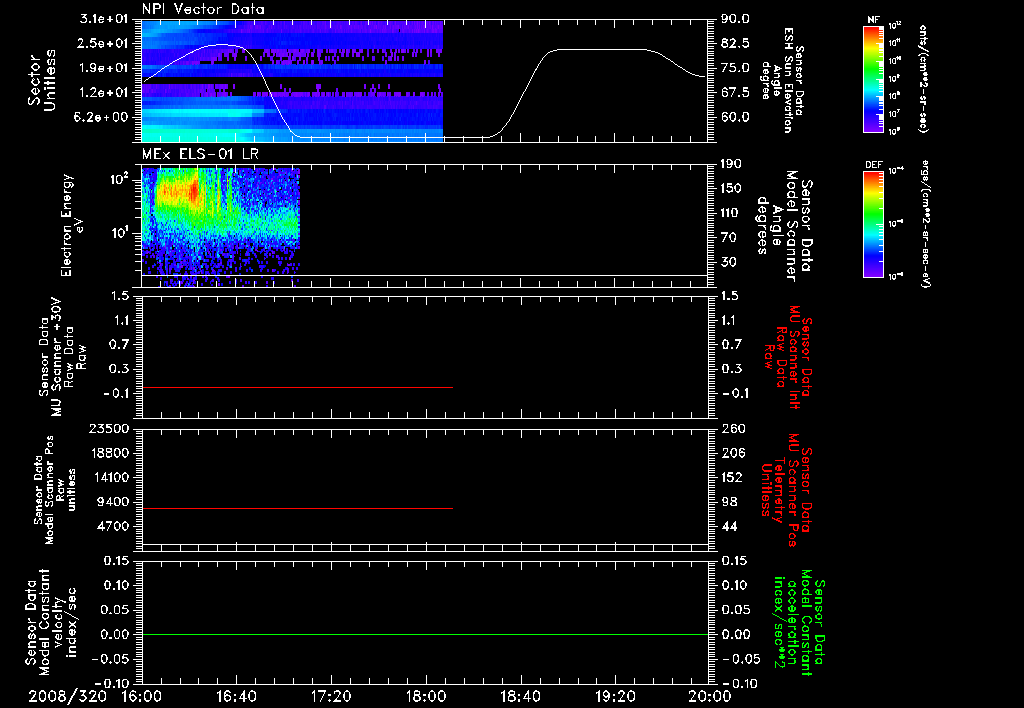This screenshot has width=1024, height=708.
Task: Click the 98 telemetry tick label
Action: pyautogui.click(x=728, y=502)
